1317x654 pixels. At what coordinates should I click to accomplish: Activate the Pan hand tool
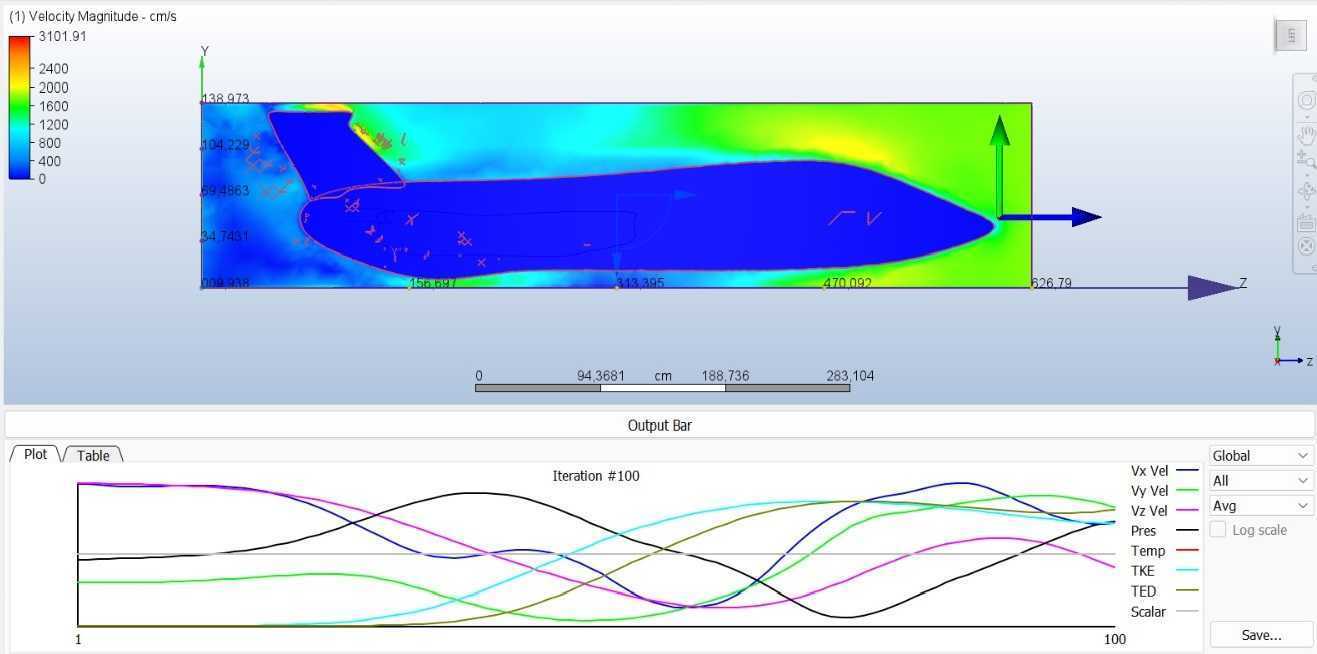pyautogui.click(x=1306, y=134)
